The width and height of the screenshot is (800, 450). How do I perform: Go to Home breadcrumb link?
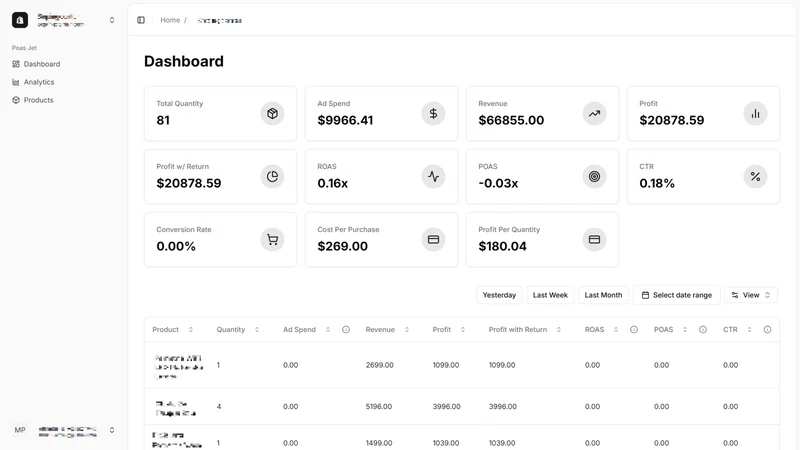coord(170,20)
